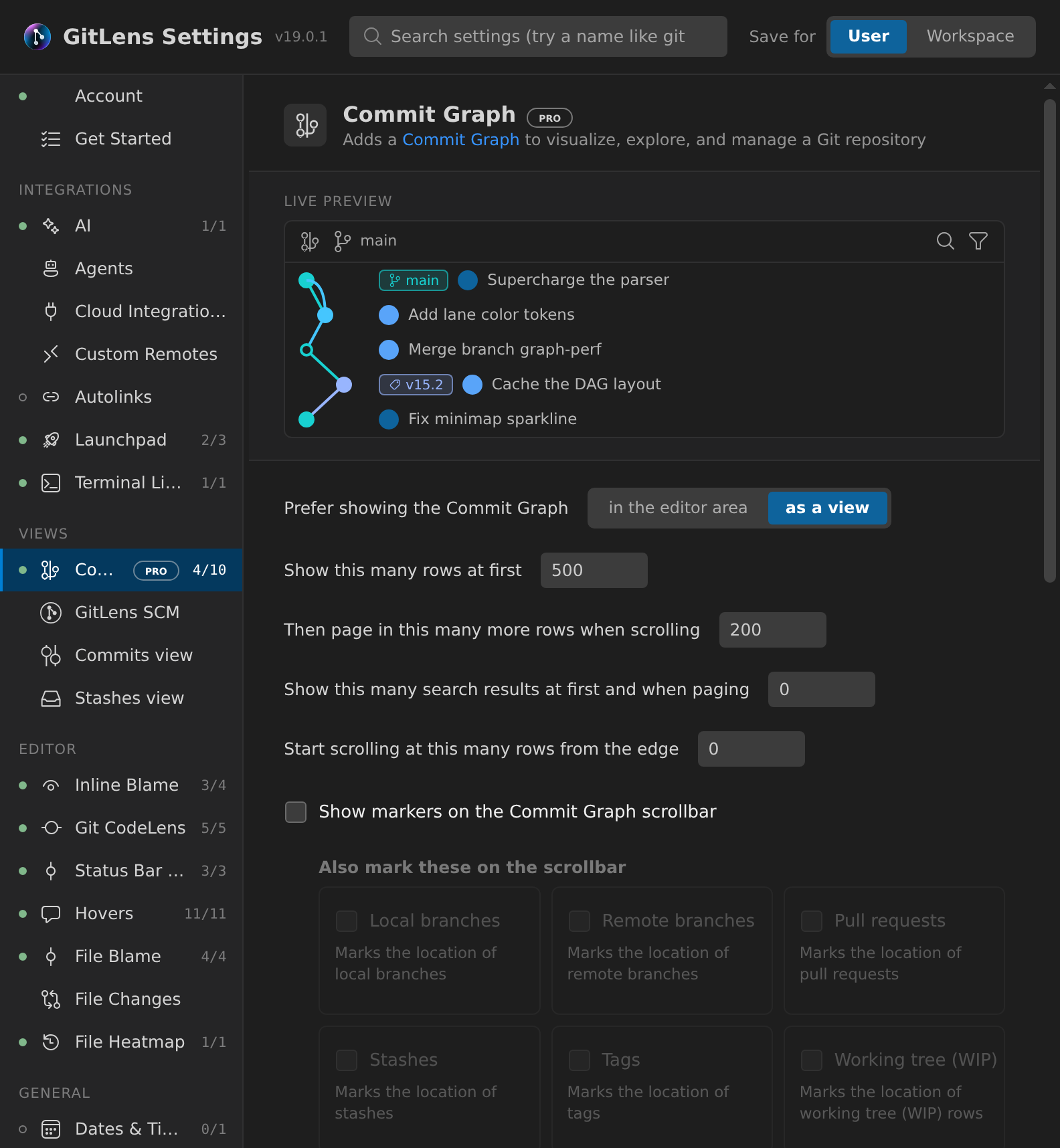Select 'as a view' option
Viewport: 1060px width, 1148px height.
coord(827,508)
